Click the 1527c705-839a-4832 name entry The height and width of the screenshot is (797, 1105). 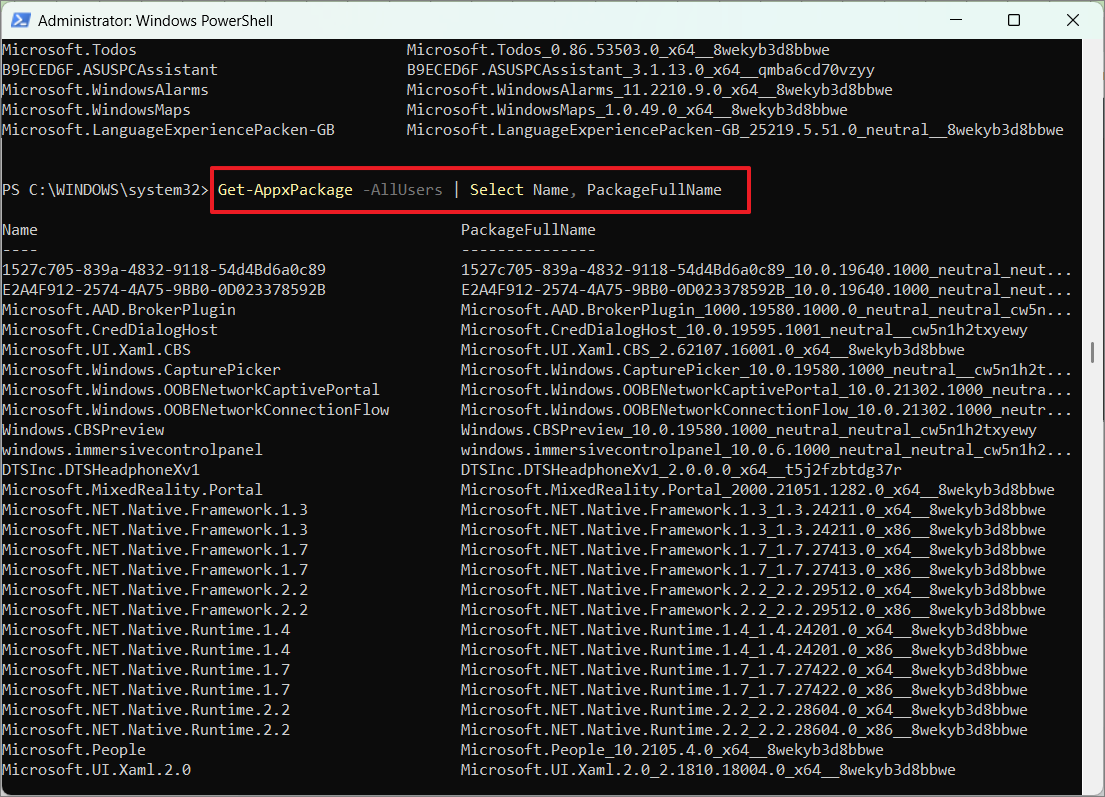(x=163, y=270)
